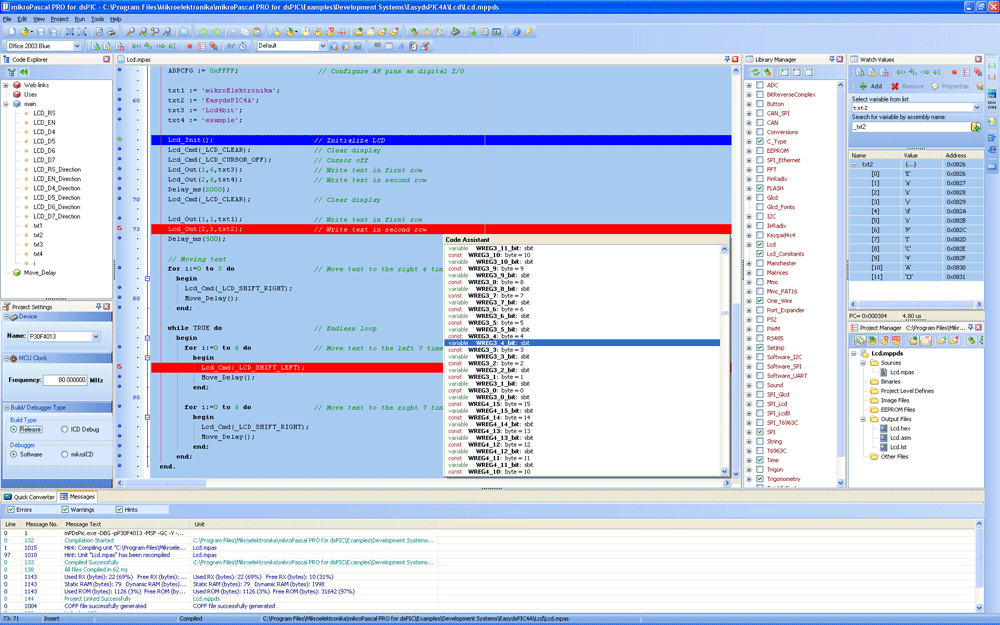Click the Open file folder icon in toolbar
This screenshot has height=625, width=1000.
(x=24, y=31)
